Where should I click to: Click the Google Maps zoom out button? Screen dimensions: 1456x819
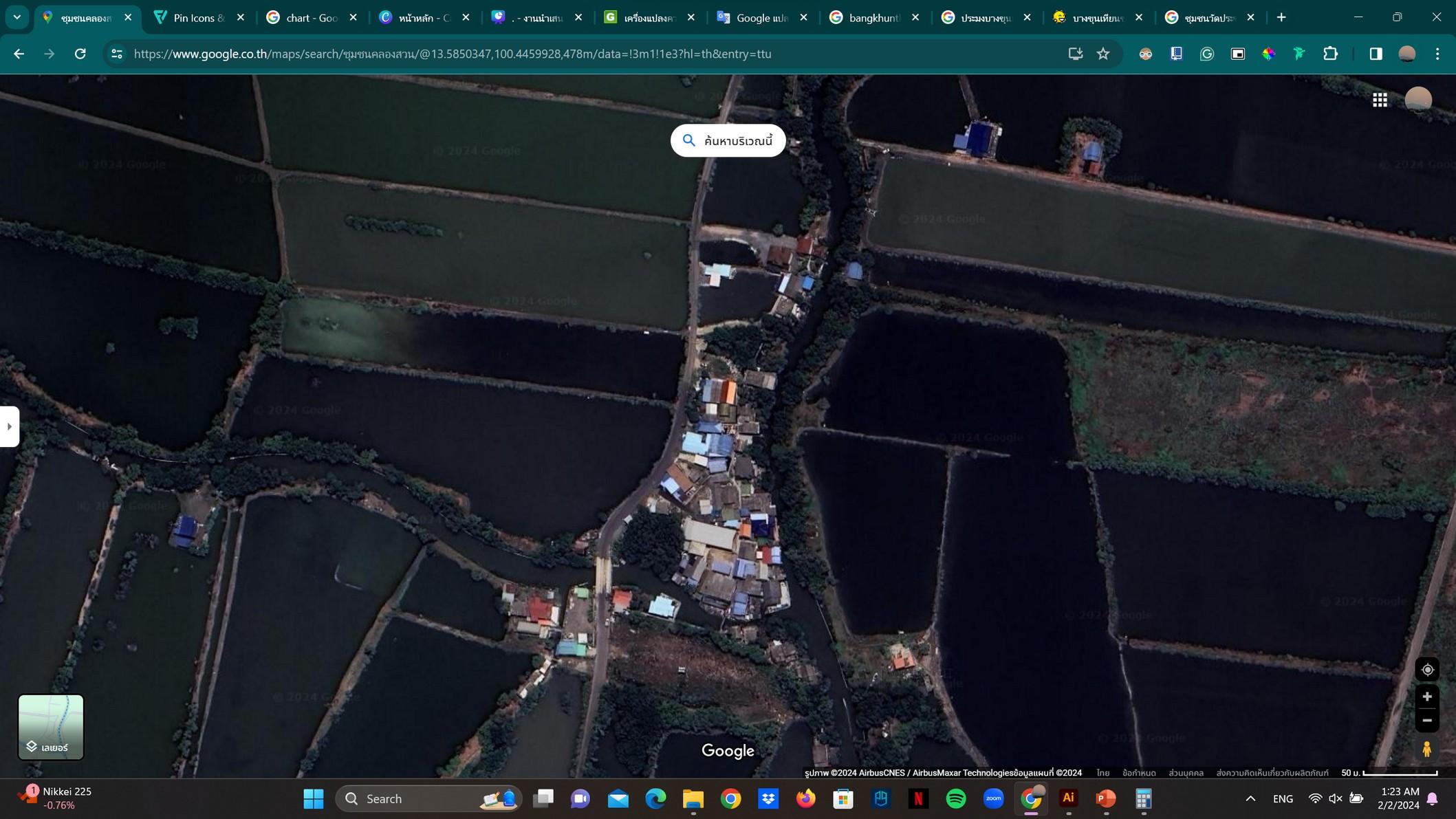pos(1427,721)
